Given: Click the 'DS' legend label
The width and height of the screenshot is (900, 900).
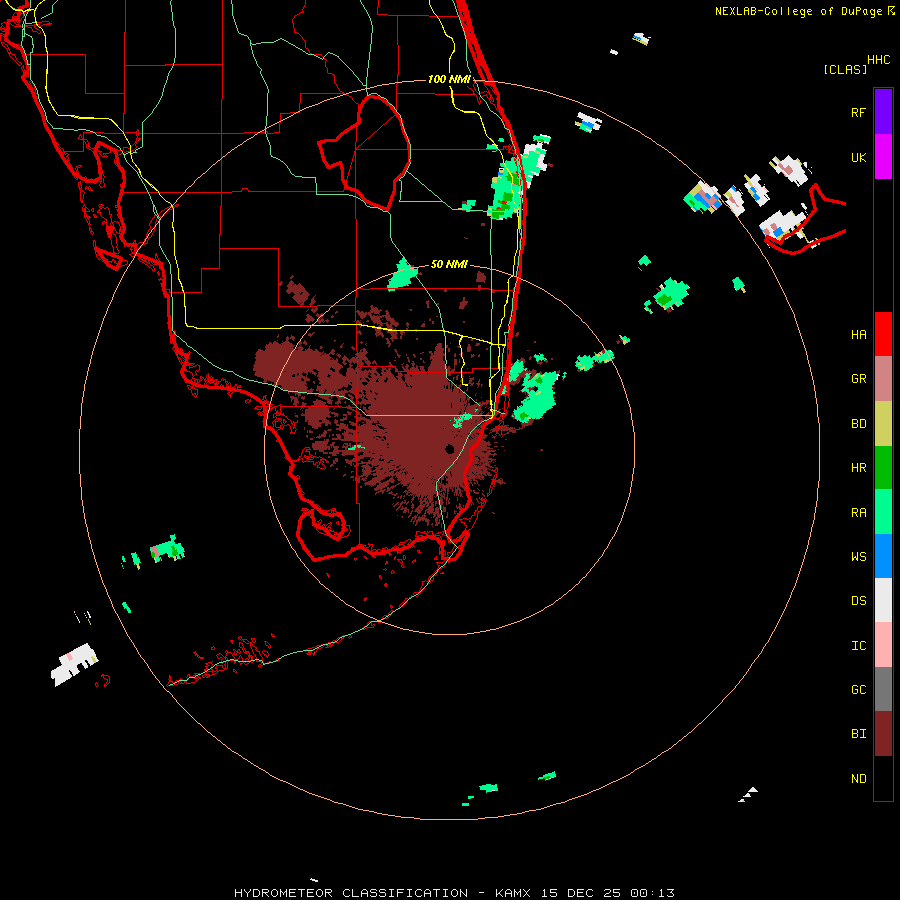Looking at the screenshot, I should click(858, 601).
